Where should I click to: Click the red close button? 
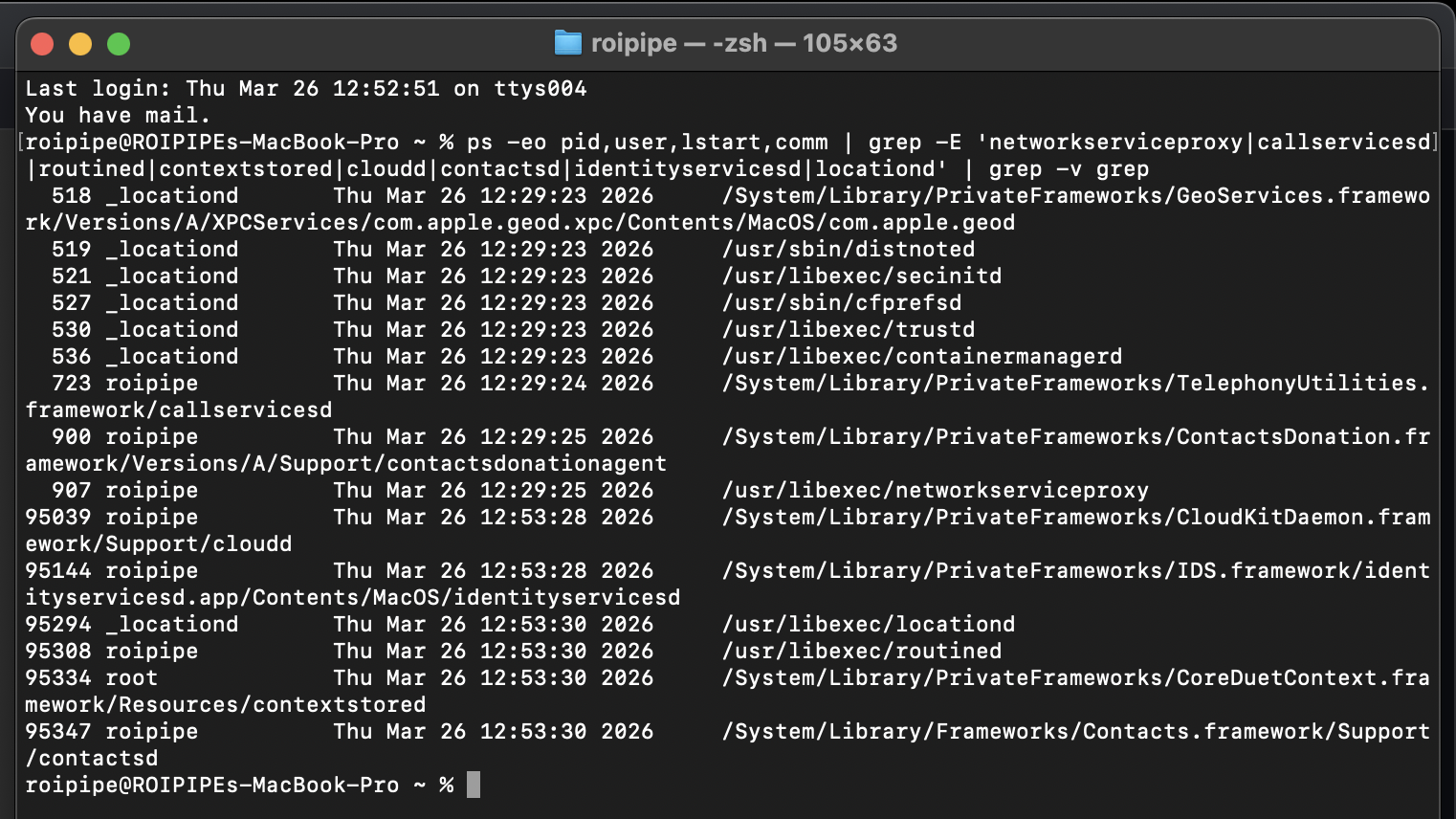coord(42,43)
